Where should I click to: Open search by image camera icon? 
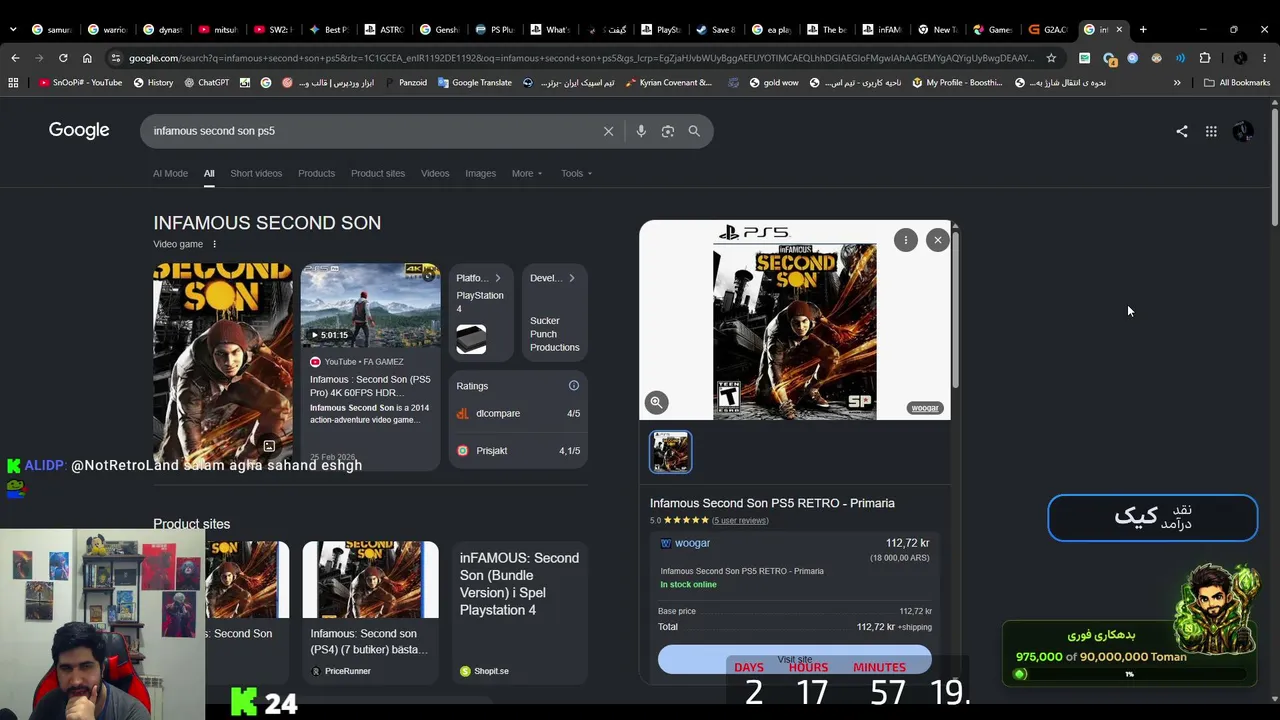(668, 131)
